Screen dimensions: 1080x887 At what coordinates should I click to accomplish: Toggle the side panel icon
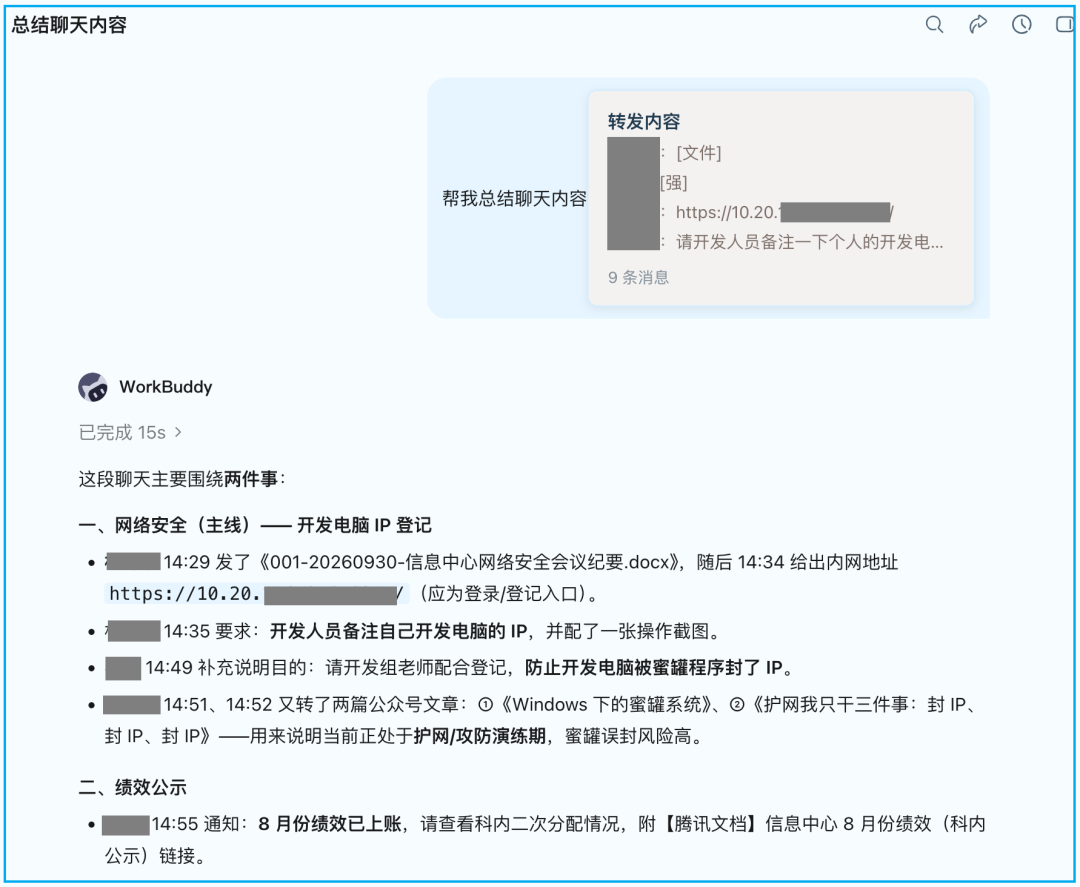(x=1065, y=25)
